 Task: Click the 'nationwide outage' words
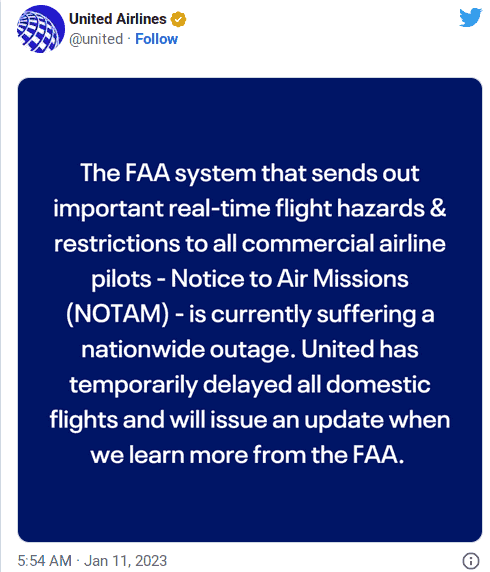[188, 349]
